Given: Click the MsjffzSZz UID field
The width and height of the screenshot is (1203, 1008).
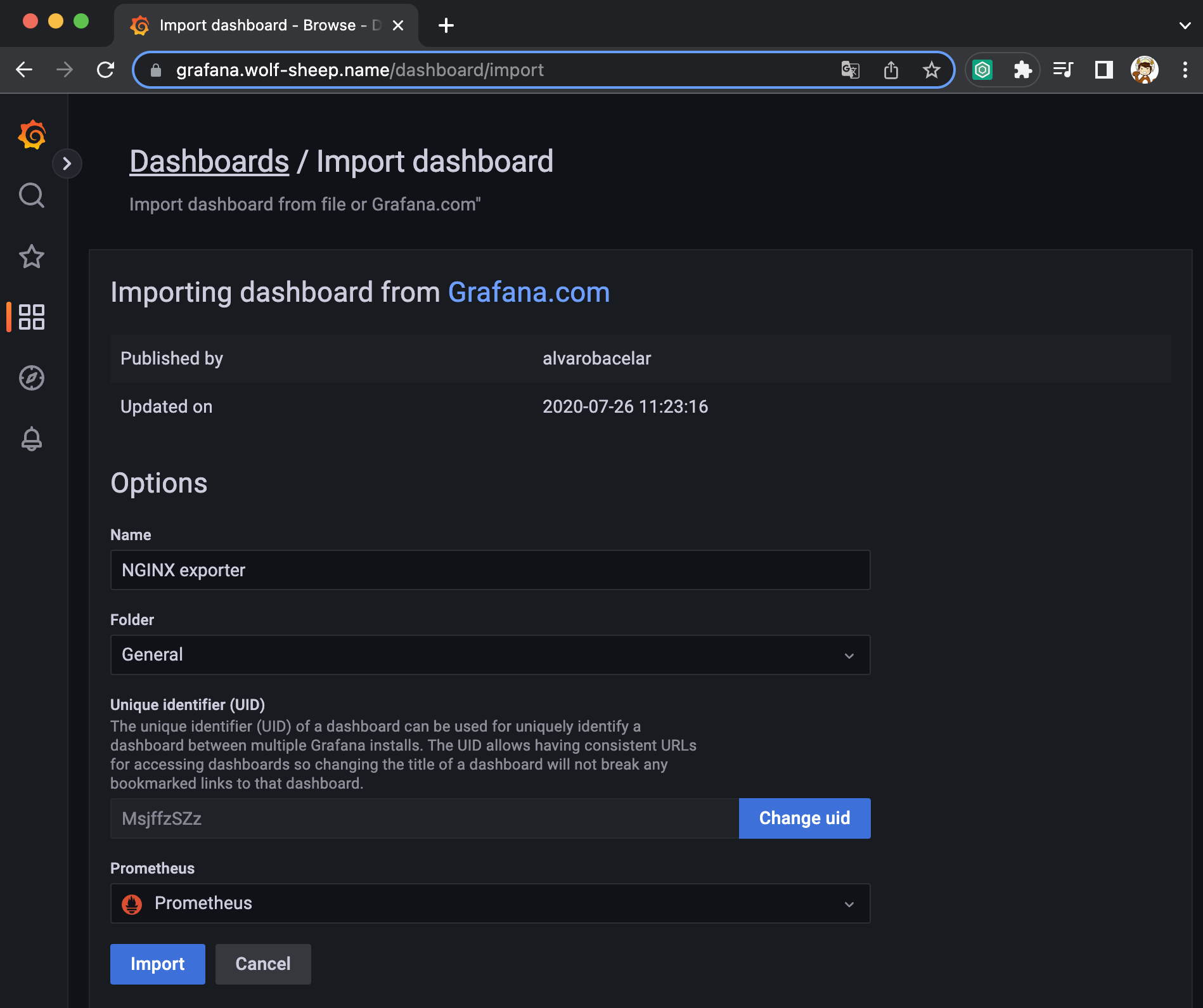Looking at the screenshot, I should coord(424,818).
